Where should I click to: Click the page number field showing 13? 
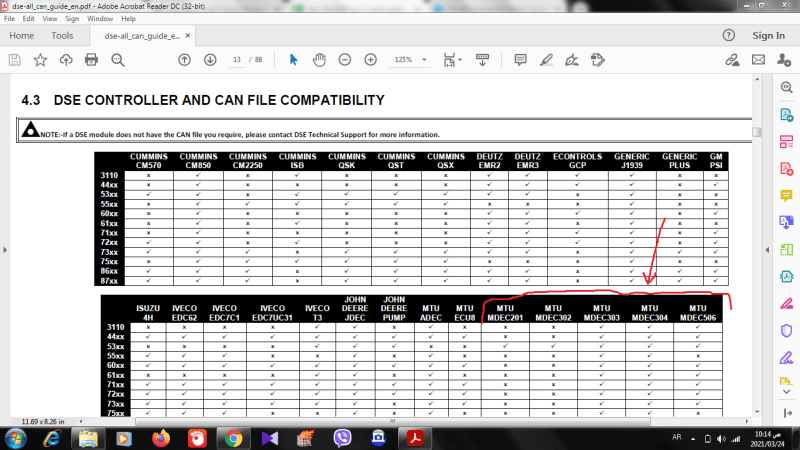237,60
